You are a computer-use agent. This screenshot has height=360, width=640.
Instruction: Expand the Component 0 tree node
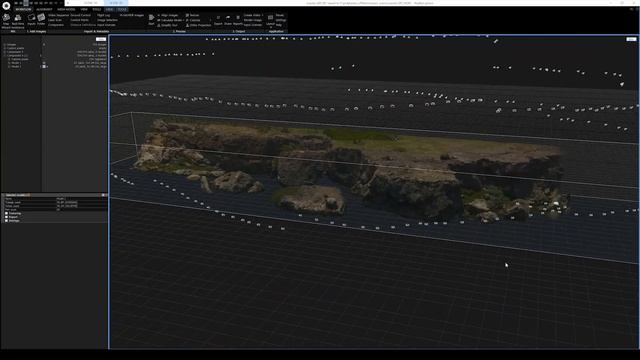point(4,52)
